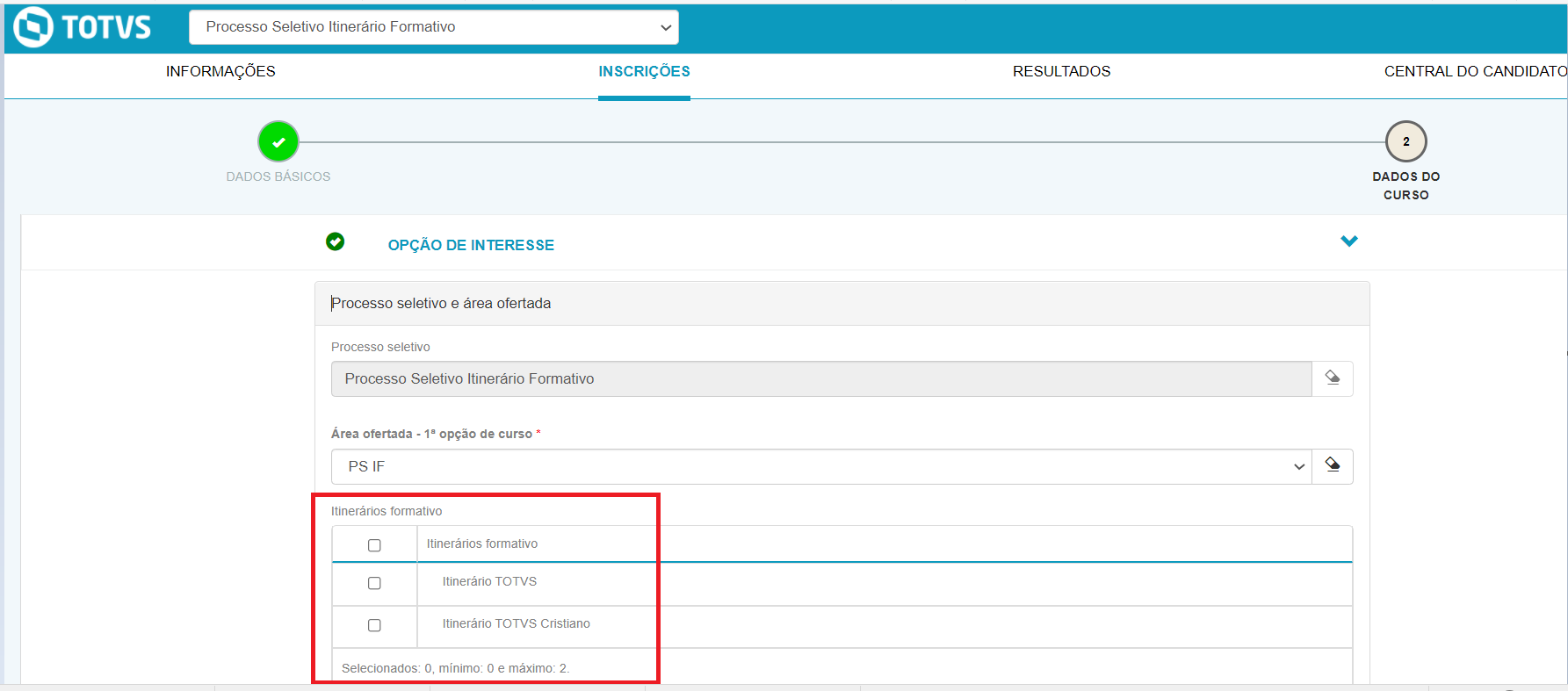Clear the Processo seletivo field with eraser icon
The width and height of the screenshot is (1568, 691).
point(1333,378)
